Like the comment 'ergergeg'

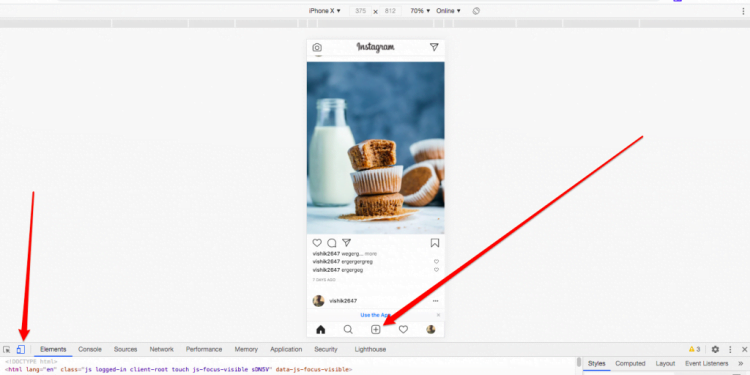coord(436,270)
